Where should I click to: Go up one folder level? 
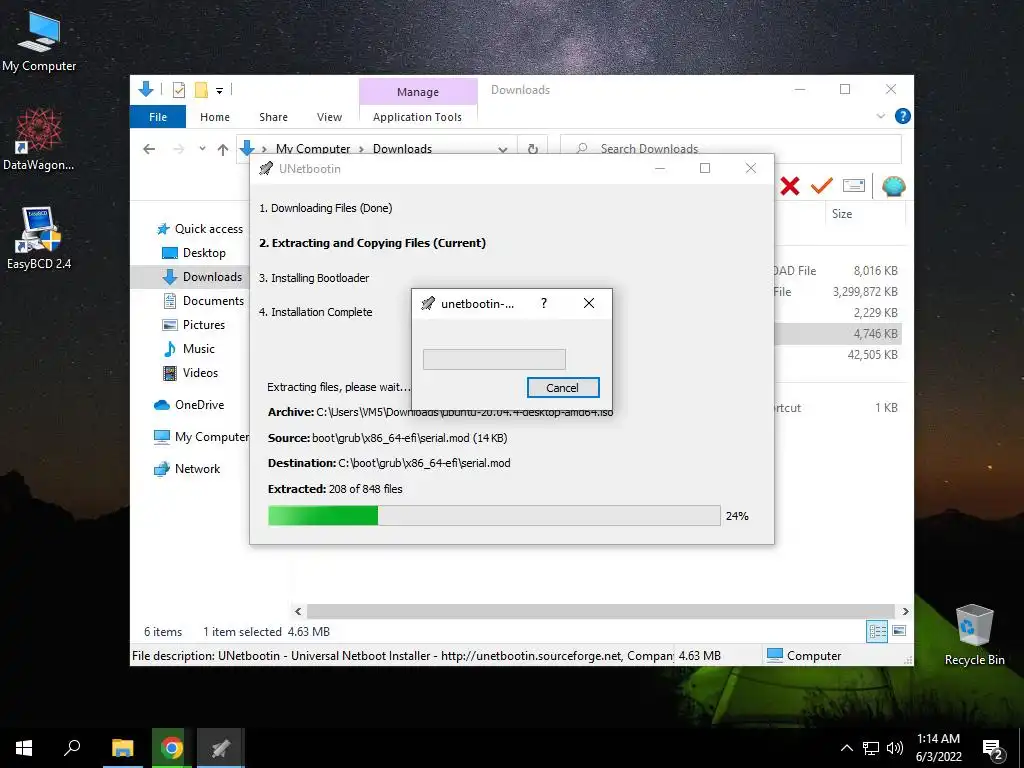click(x=223, y=150)
